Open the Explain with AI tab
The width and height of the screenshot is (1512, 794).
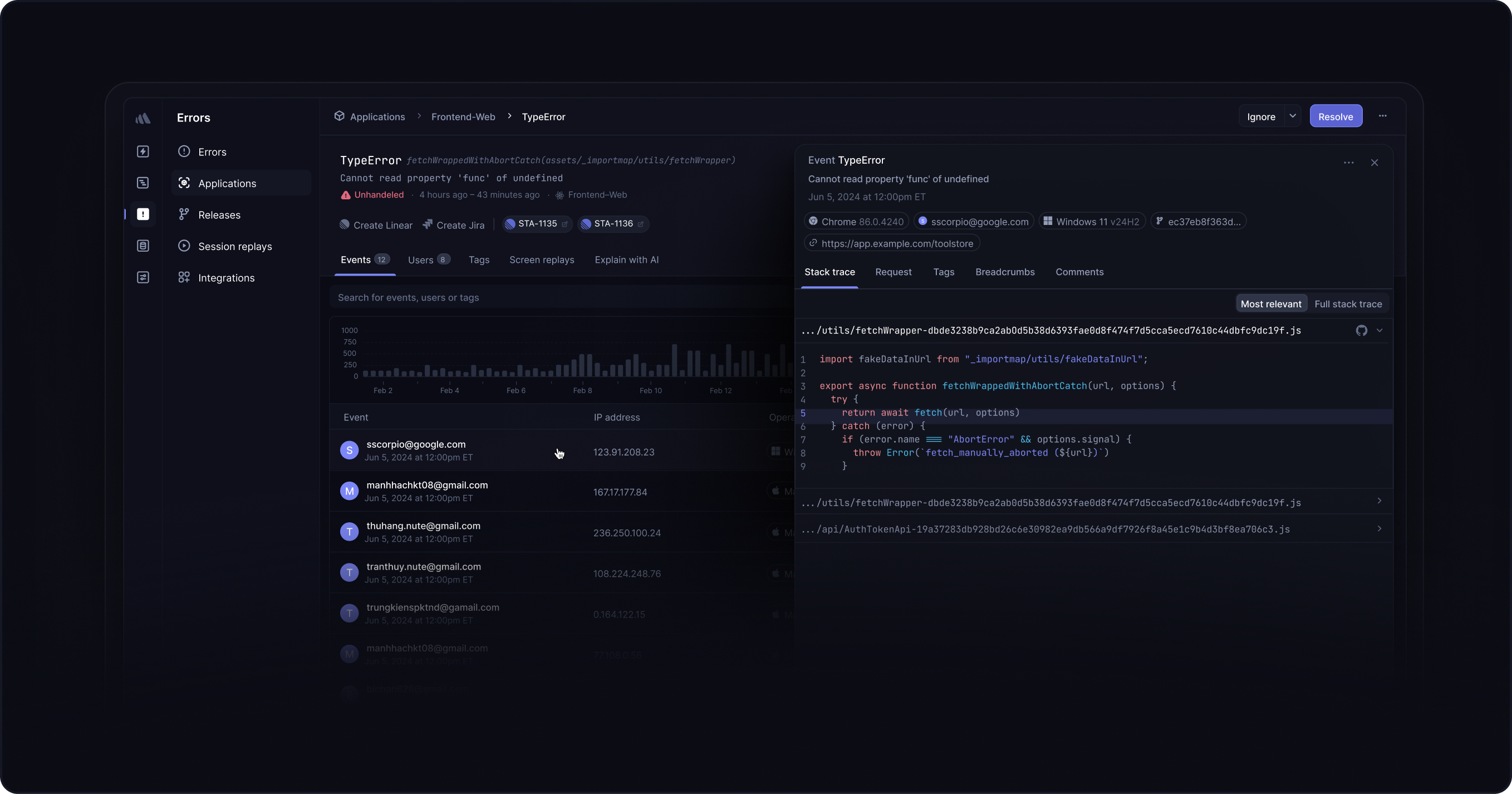tap(626, 259)
